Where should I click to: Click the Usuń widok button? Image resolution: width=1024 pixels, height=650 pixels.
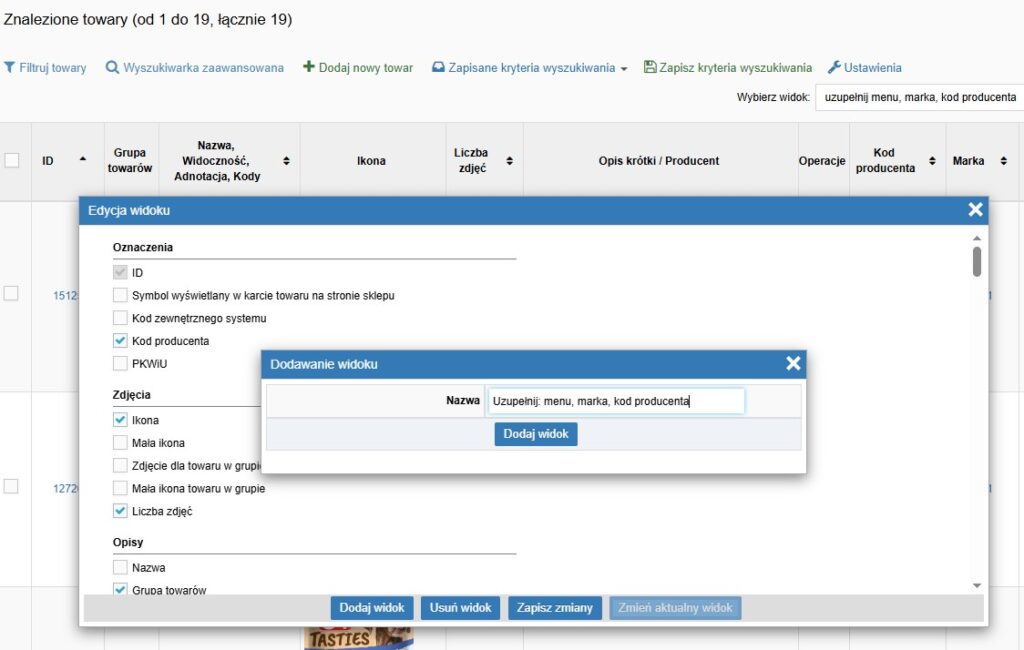pos(461,608)
